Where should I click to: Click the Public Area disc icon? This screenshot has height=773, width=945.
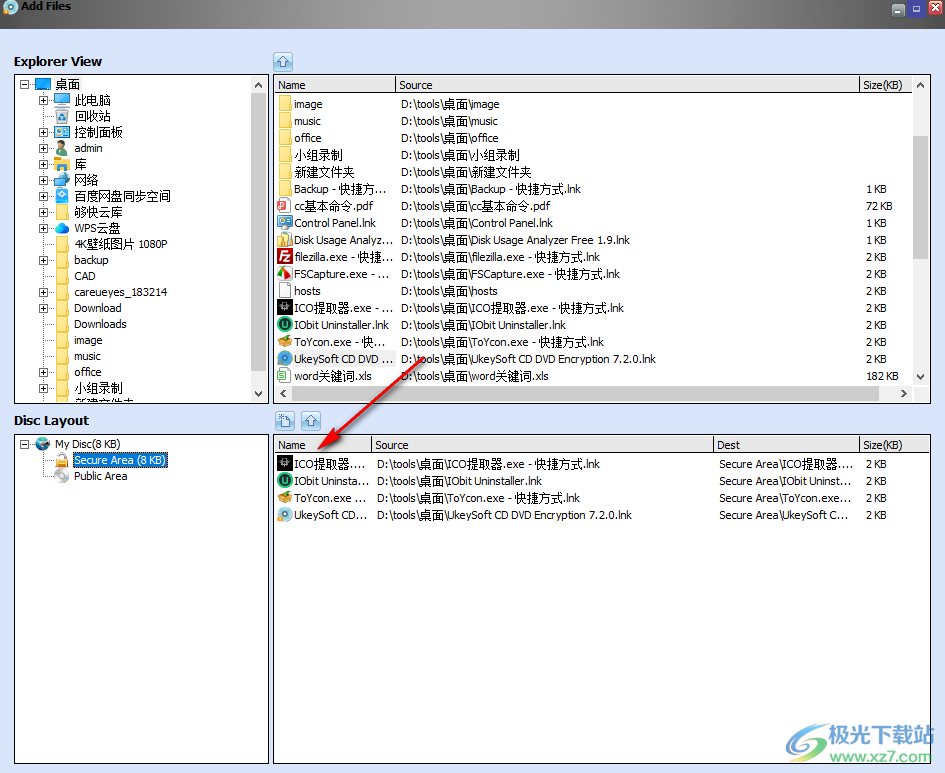point(61,476)
